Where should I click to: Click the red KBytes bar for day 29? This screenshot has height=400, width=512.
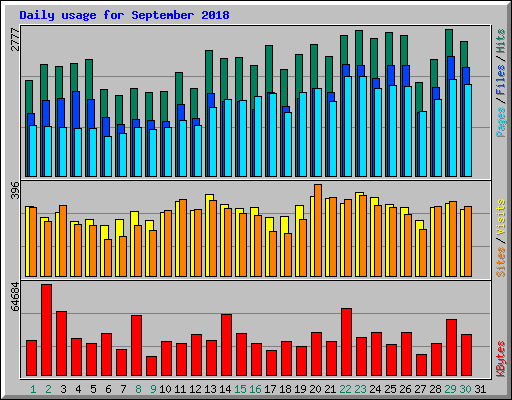pos(452,348)
